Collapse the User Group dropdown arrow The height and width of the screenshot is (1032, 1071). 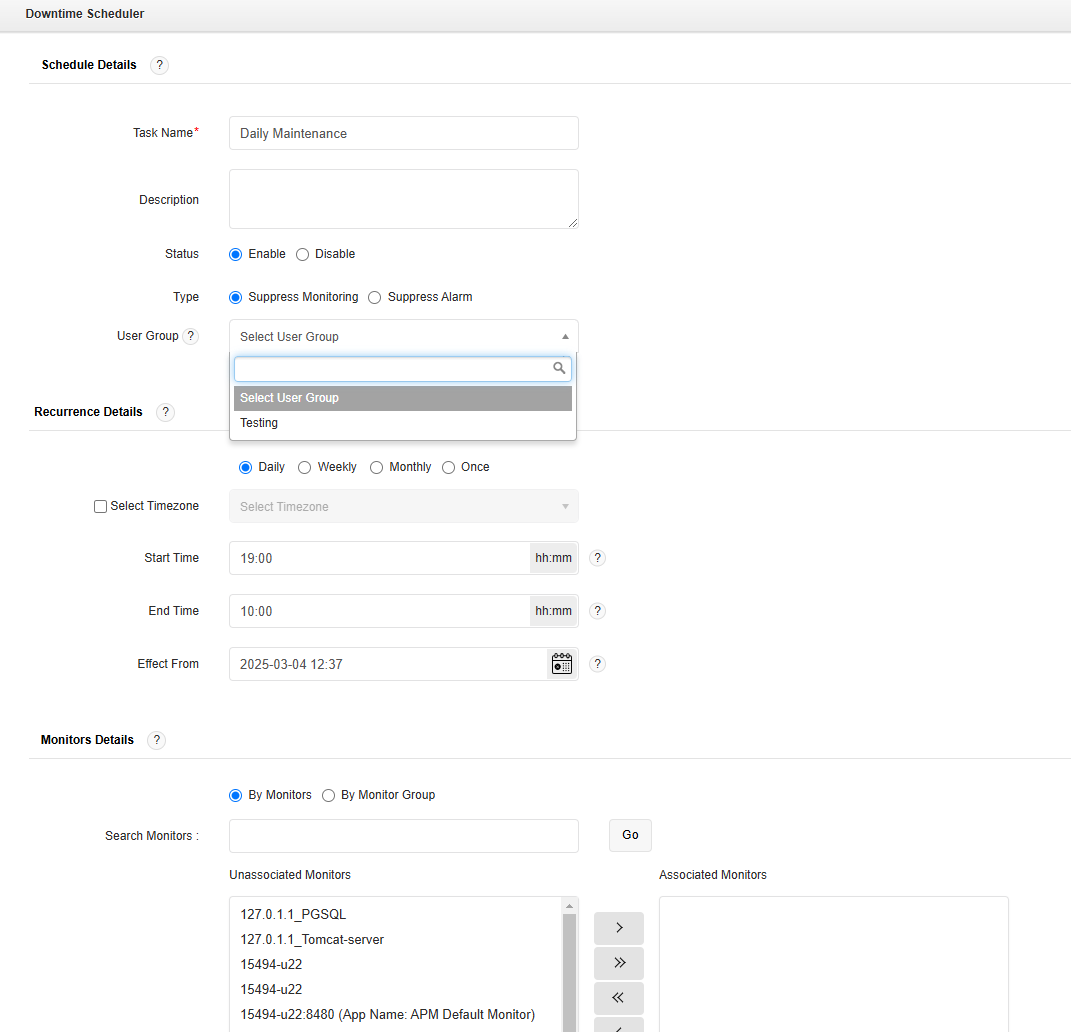coord(565,336)
